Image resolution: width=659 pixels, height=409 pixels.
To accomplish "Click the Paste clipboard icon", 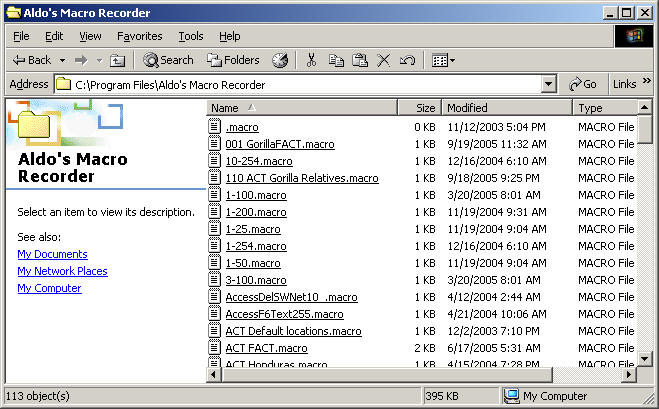I will click(360, 61).
